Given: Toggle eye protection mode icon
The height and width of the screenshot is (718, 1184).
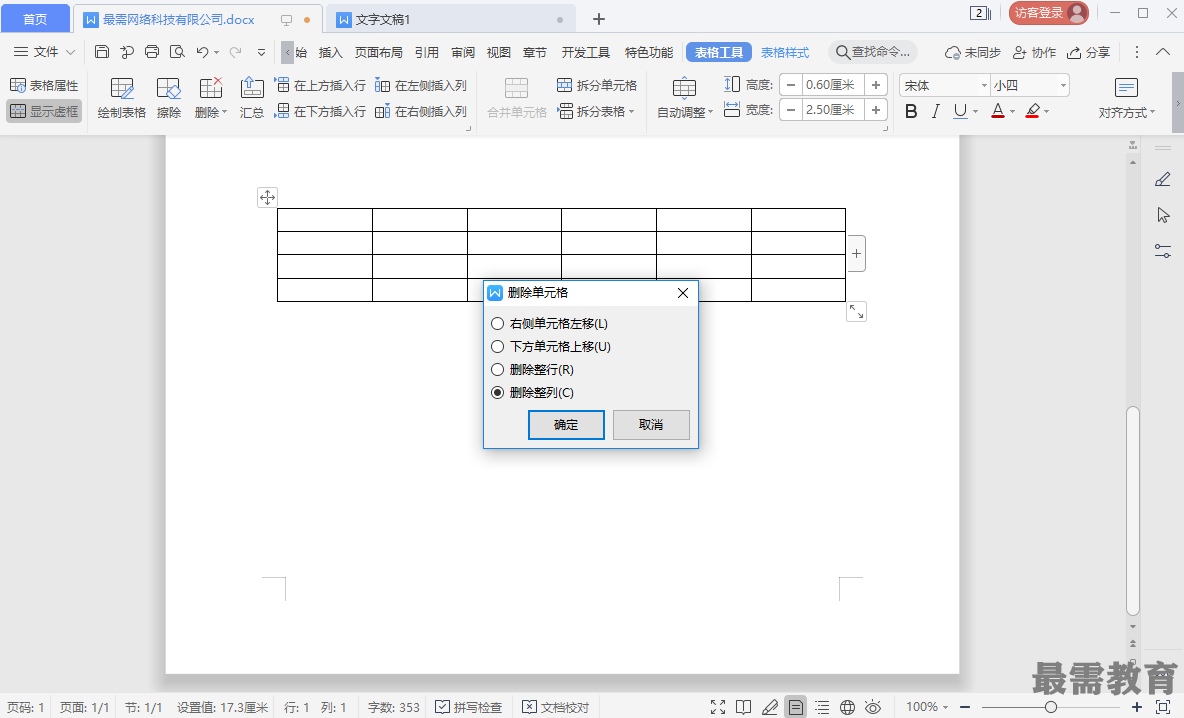Looking at the screenshot, I should coord(873,707).
